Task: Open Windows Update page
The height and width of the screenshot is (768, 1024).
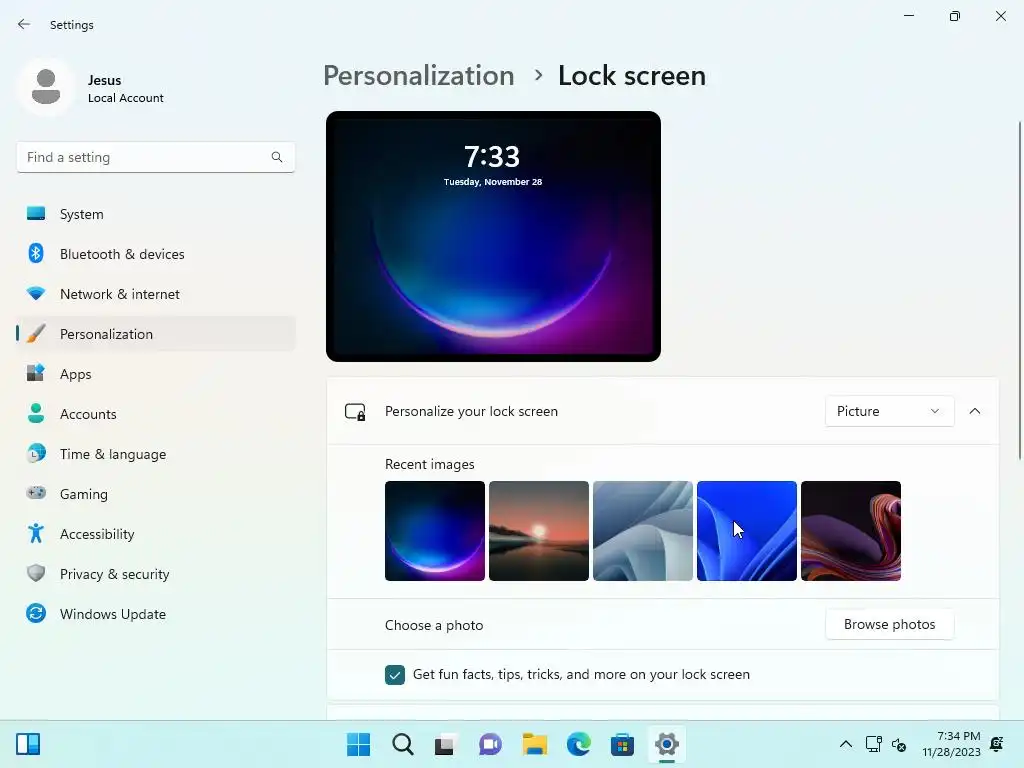Action: 156,613
